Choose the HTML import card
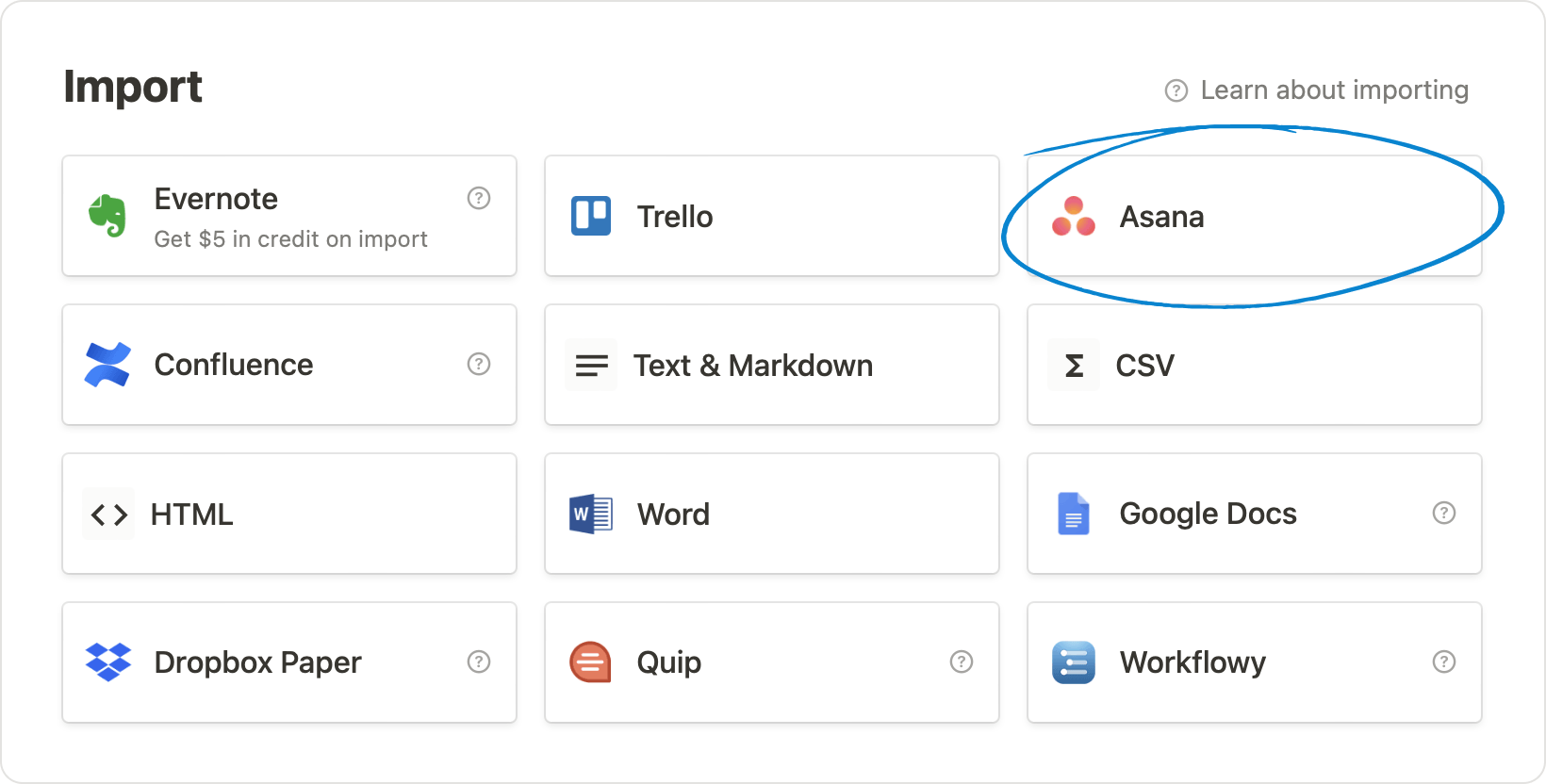Image resolution: width=1546 pixels, height=784 pixels. pyautogui.click(x=288, y=514)
